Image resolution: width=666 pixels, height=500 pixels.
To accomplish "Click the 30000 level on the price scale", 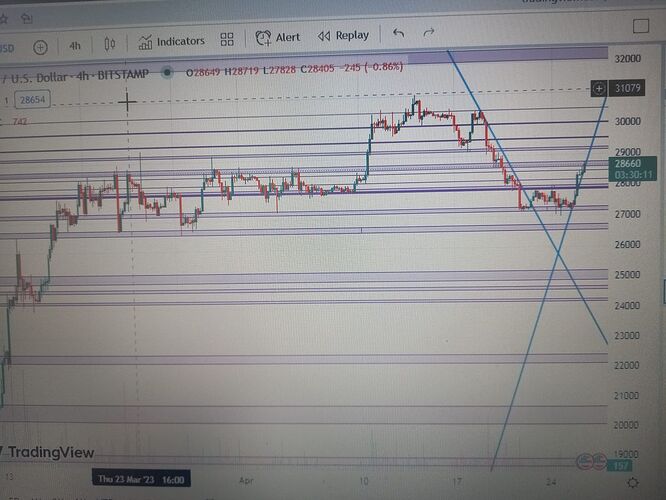I will pyautogui.click(x=627, y=122).
